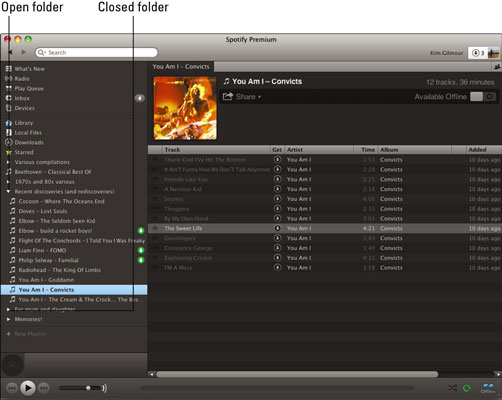Play the current track
502x400 pixels.
[28, 388]
